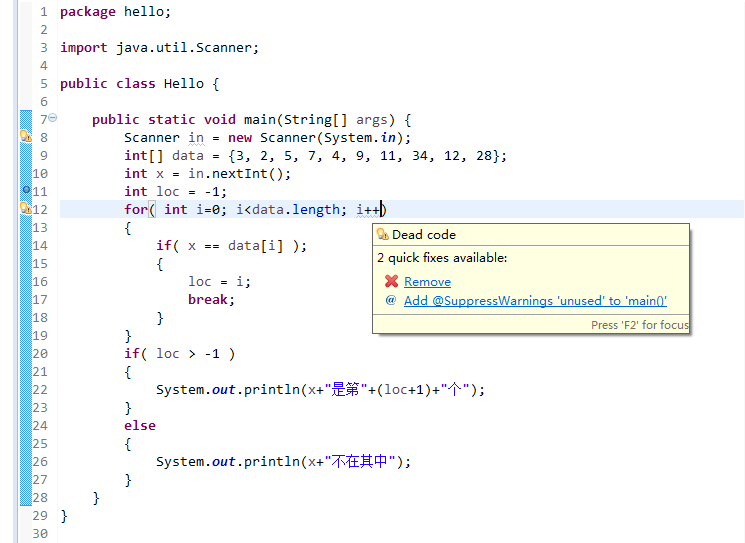Click '2 quick fixes available:' text
This screenshot has width=745, height=543.
(x=442, y=258)
